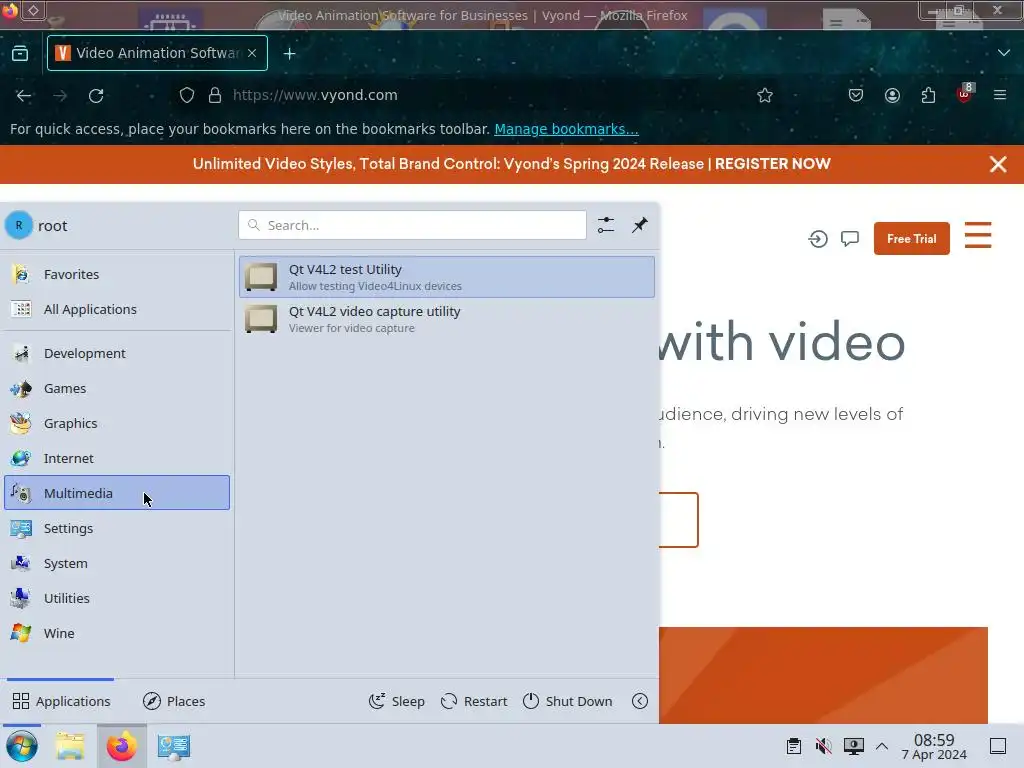Open Qt V4L2 test Utility

coord(447,277)
